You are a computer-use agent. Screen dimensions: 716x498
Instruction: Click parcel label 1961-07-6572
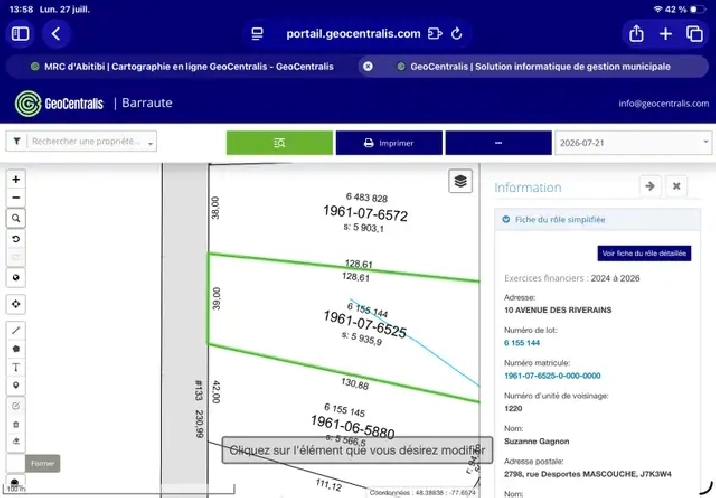click(365, 213)
